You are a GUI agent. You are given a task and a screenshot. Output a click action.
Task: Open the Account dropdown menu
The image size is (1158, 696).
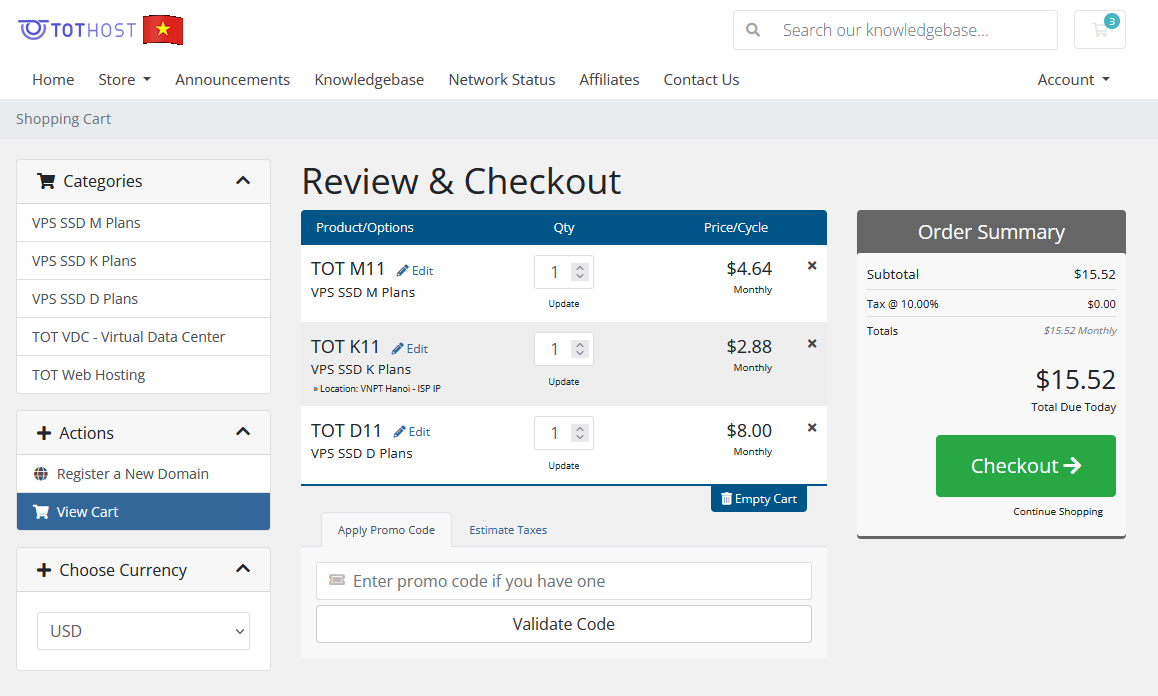1073,80
